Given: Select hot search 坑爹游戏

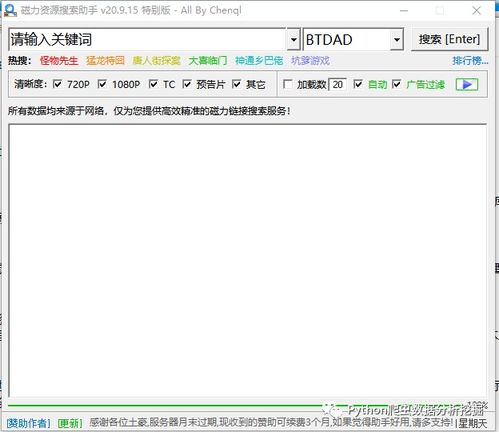Looking at the screenshot, I should click(x=310, y=61).
